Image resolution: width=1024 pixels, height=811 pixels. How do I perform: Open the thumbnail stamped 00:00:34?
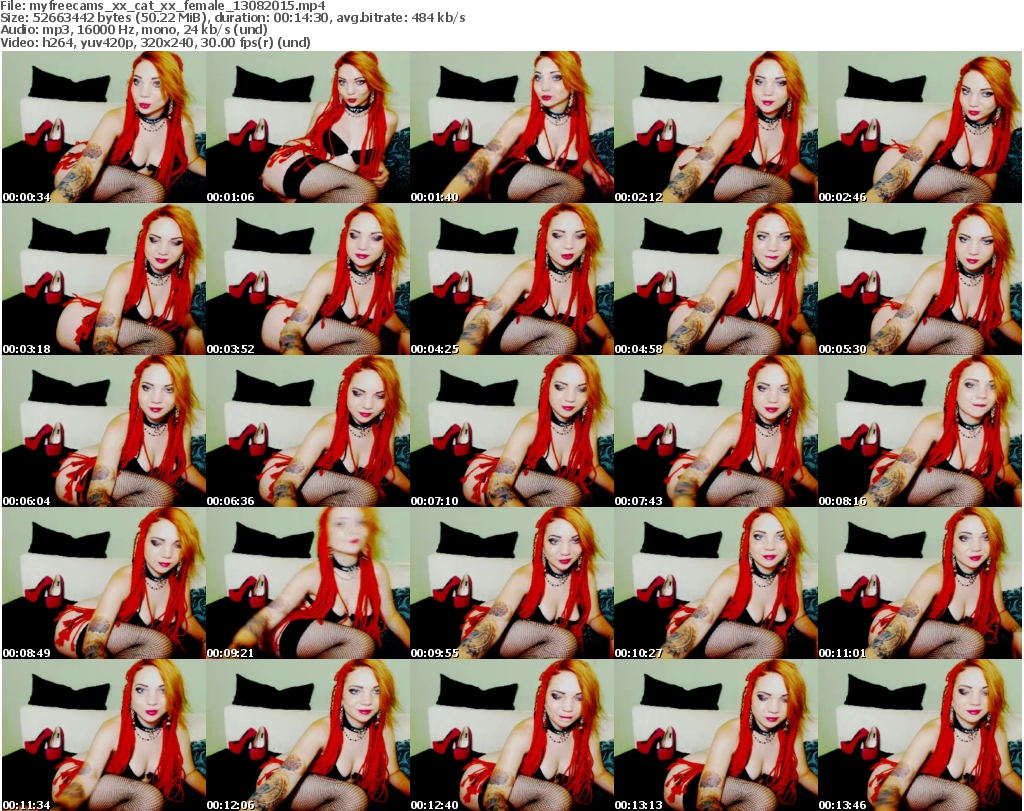tap(104, 127)
